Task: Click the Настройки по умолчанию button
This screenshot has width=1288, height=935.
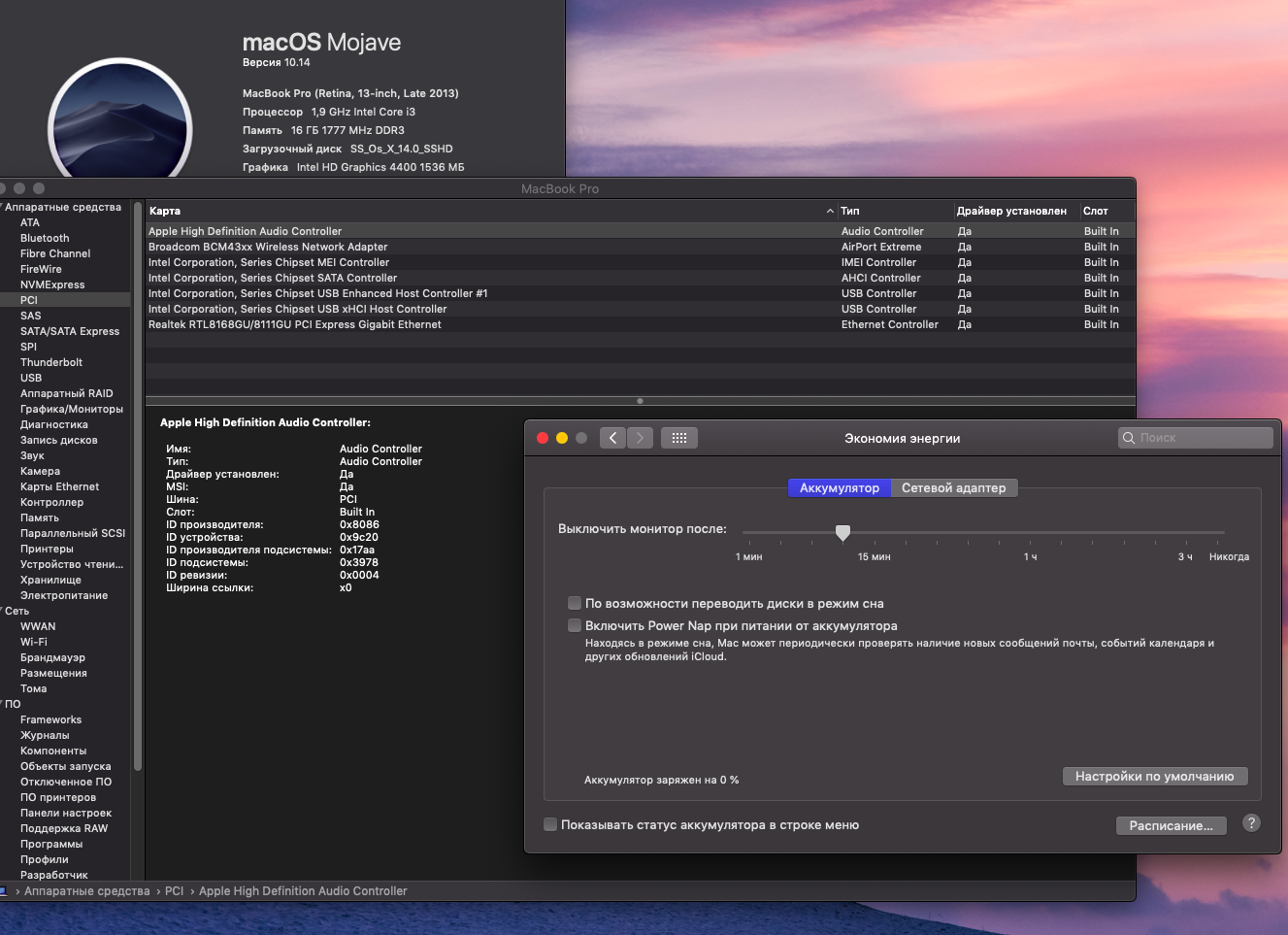Action: (x=1154, y=776)
